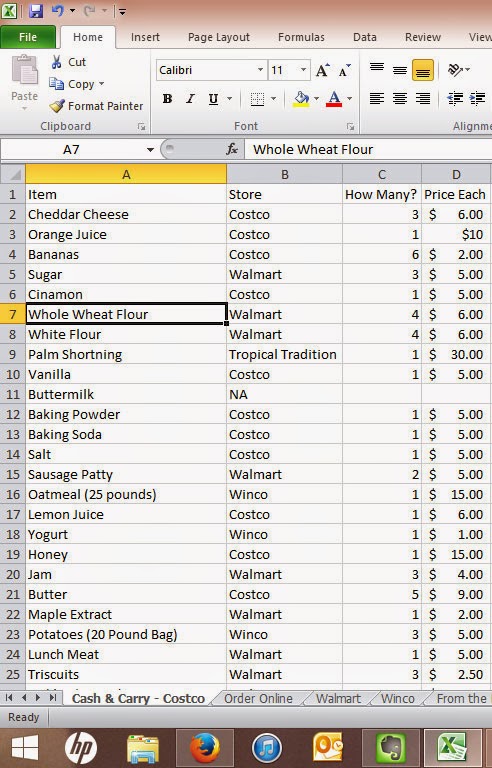Select the Format Painter brush
Image resolution: width=492 pixels, height=768 pixels.
tap(96, 106)
